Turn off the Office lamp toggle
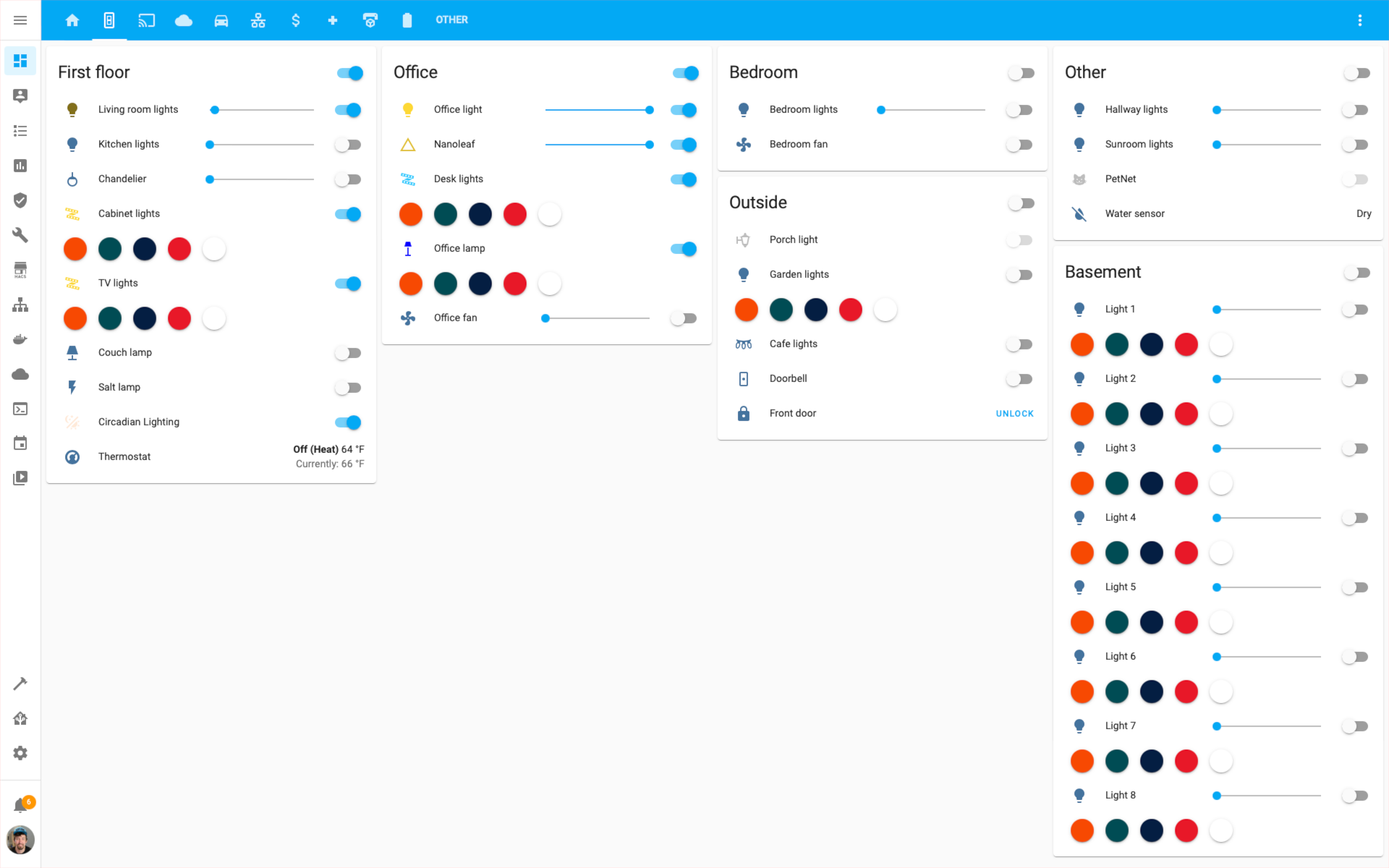 coord(683,248)
